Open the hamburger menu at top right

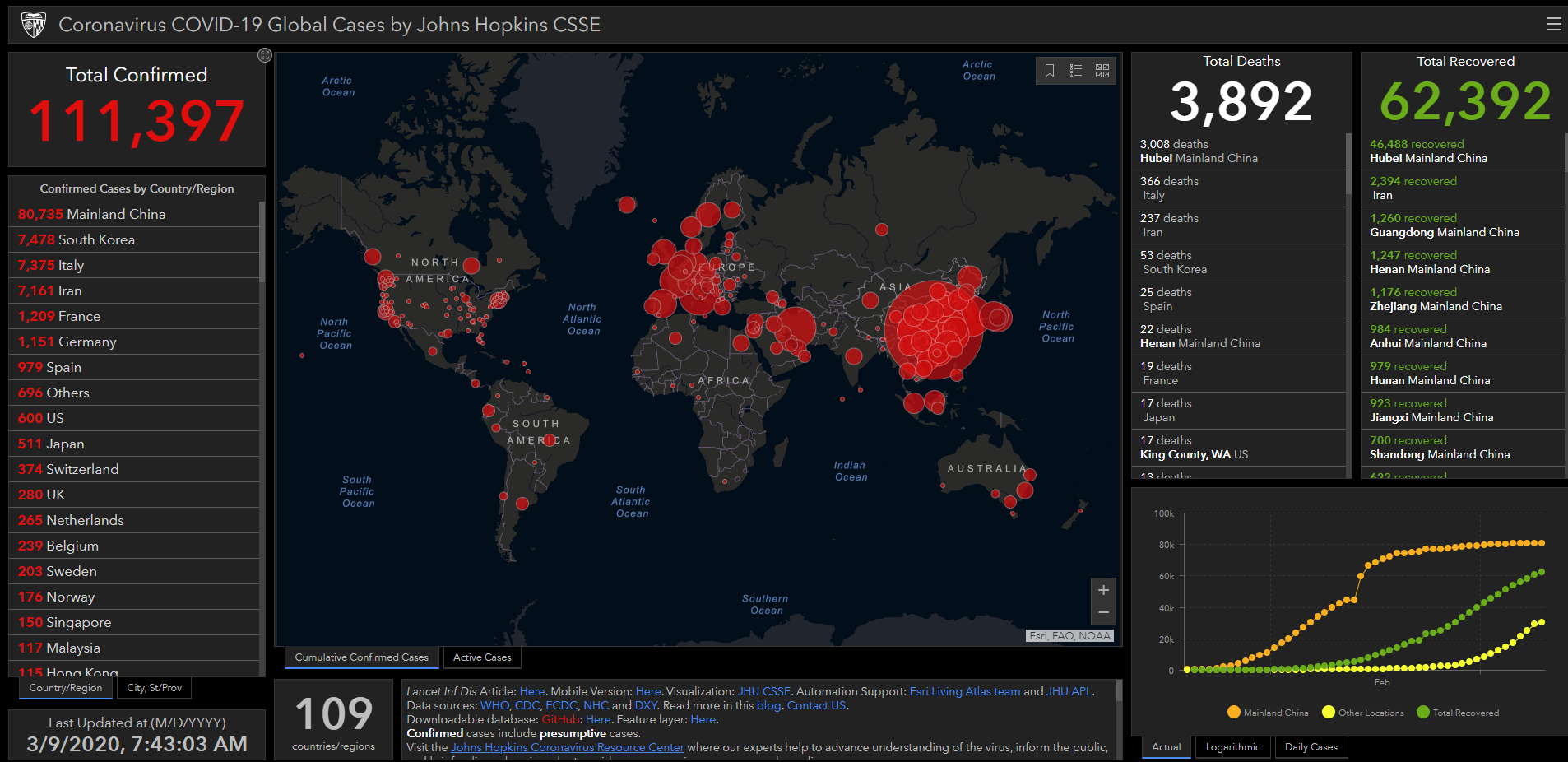click(x=1553, y=25)
